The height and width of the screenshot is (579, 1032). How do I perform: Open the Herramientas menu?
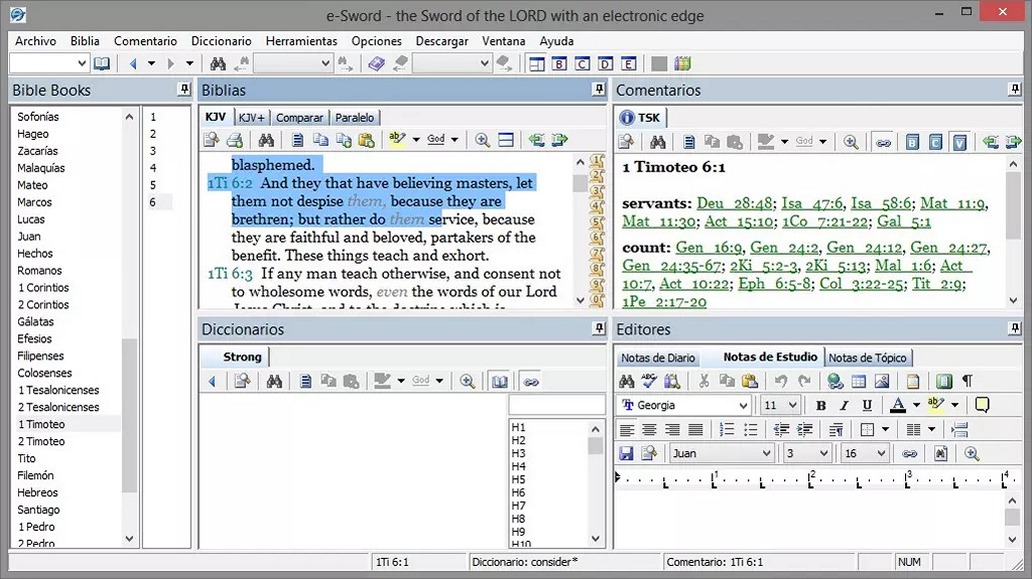(x=301, y=41)
